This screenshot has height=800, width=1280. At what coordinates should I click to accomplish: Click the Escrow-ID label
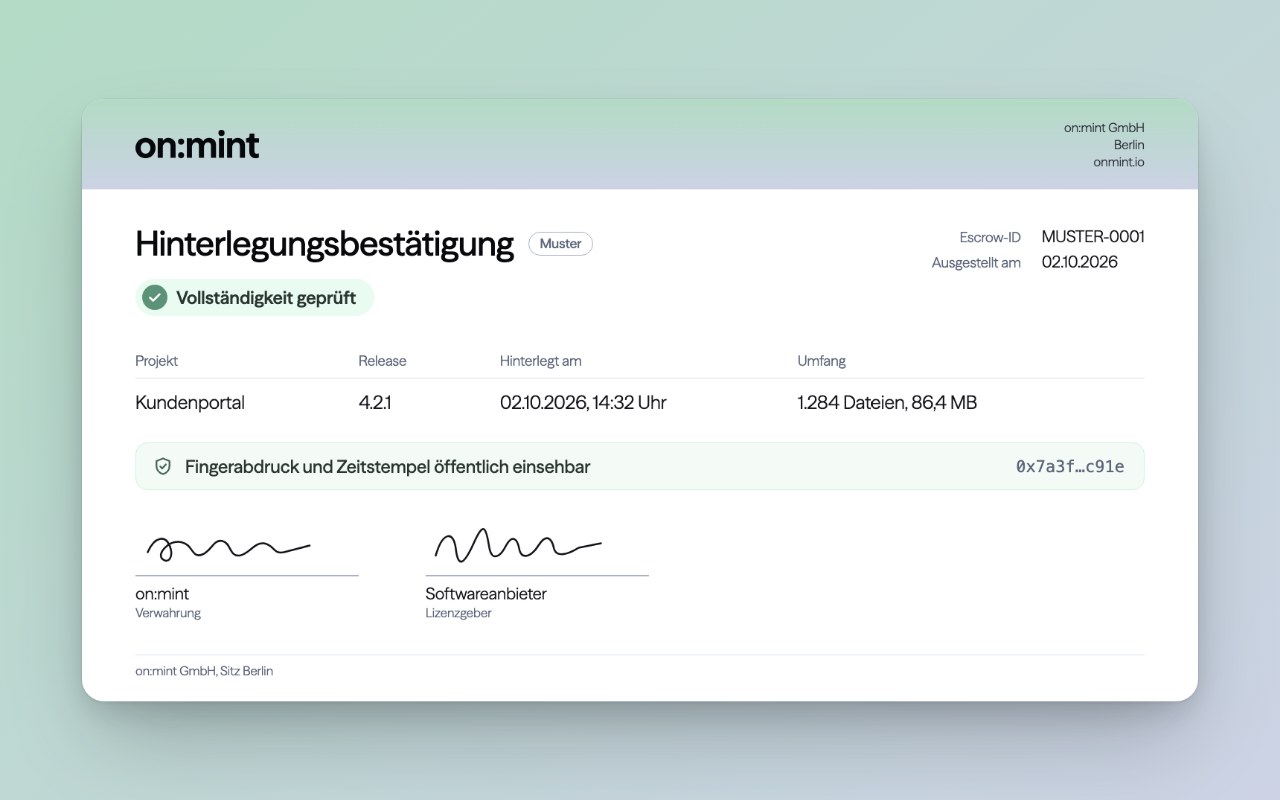[990, 238]
